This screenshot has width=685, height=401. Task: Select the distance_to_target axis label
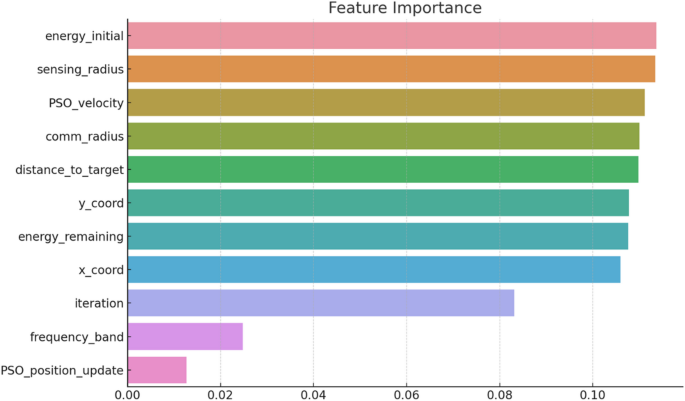[70, 170]
